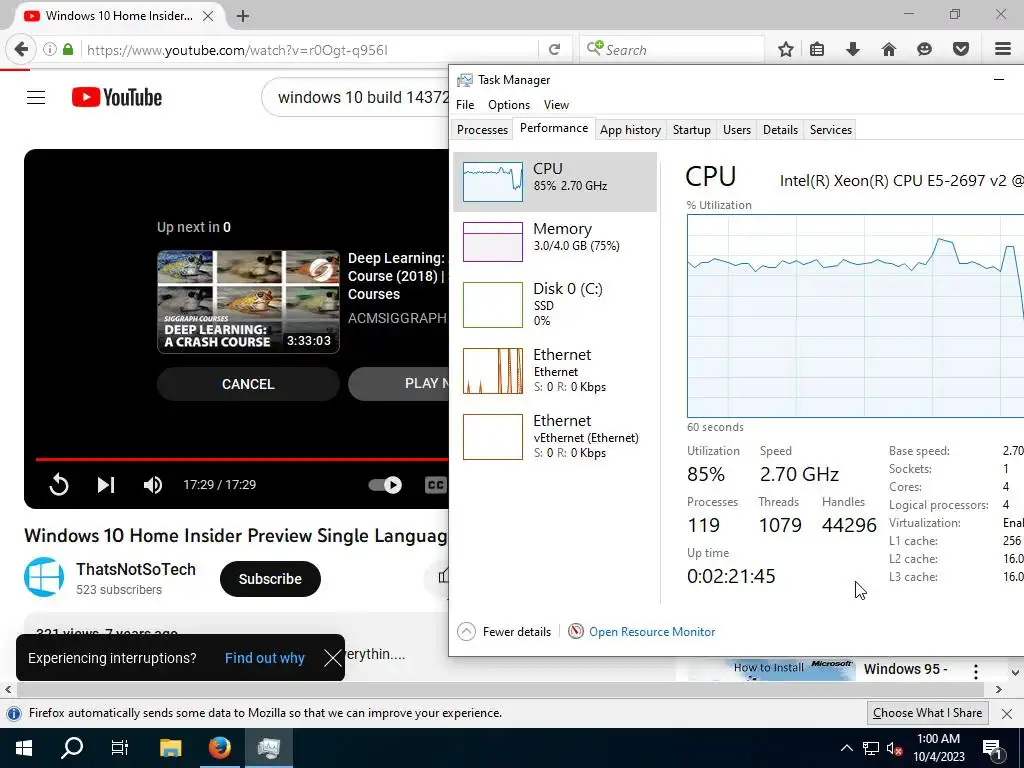Switch to Firefox taskbar icon
Image resolution: width=1024 pixels, height=768 pixels.
[219, 748]
